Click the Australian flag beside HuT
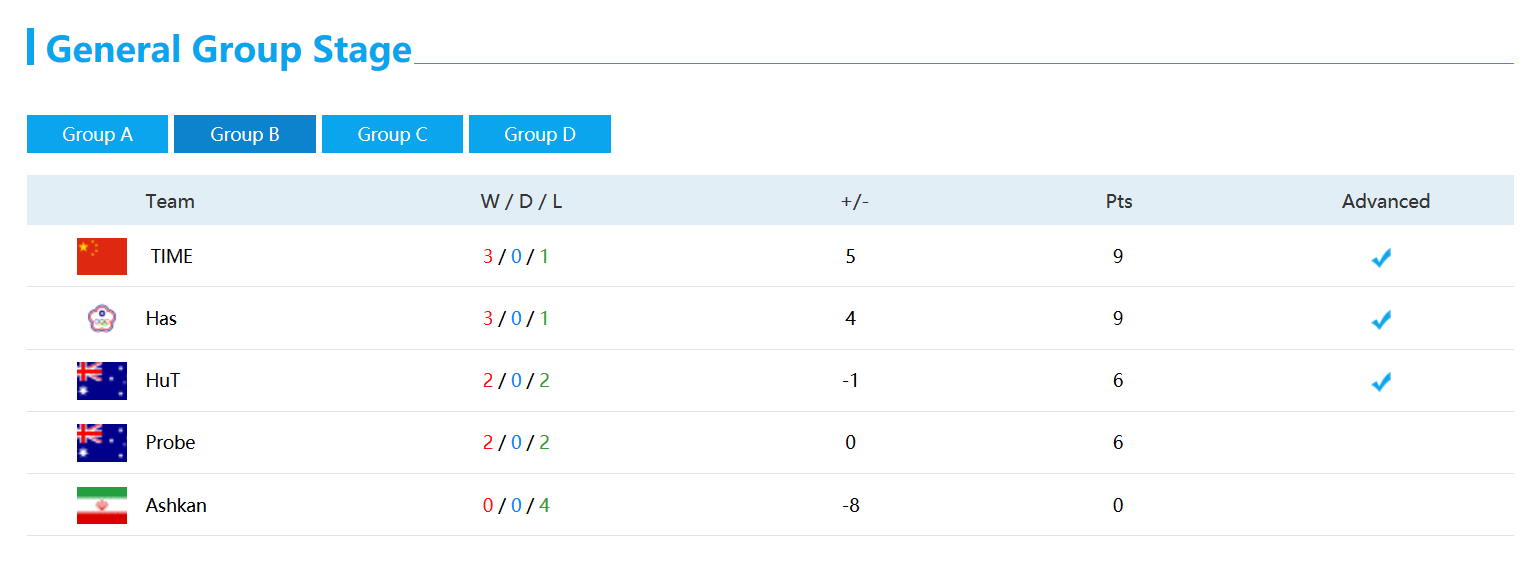1533x567 pixels. pyautogui.click(x=102, y=381)
